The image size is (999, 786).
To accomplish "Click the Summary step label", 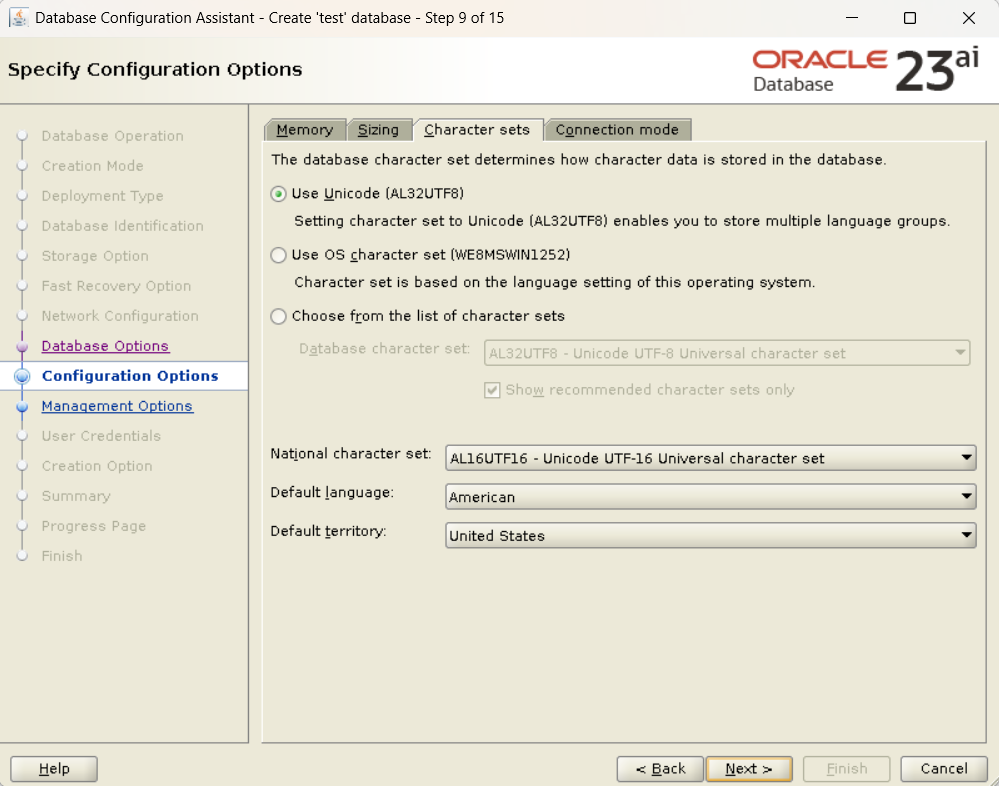I will 76,496.
